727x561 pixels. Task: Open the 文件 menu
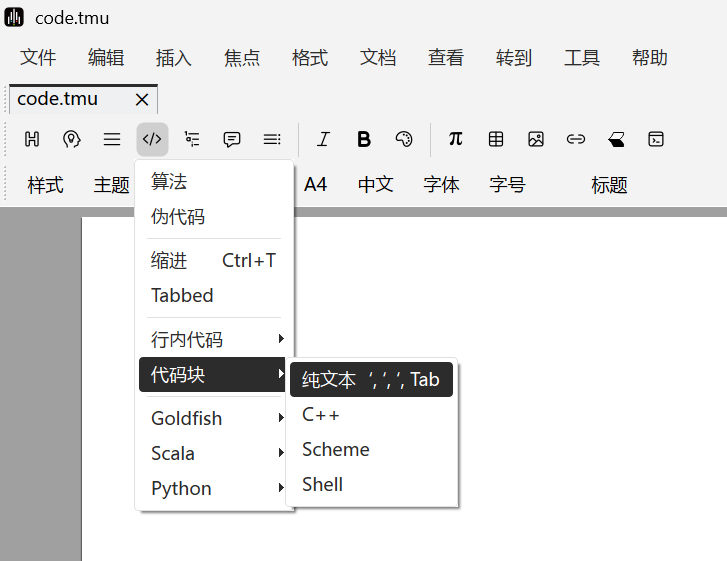point(38,58)
